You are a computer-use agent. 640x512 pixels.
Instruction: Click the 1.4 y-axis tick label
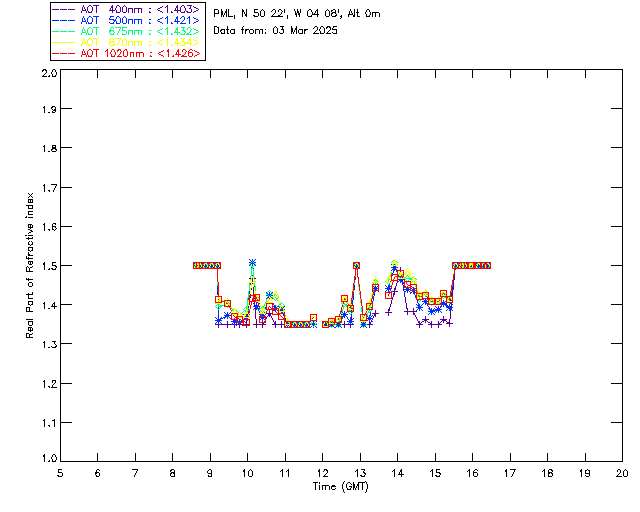pyautogui.click(x=49, y=305)
